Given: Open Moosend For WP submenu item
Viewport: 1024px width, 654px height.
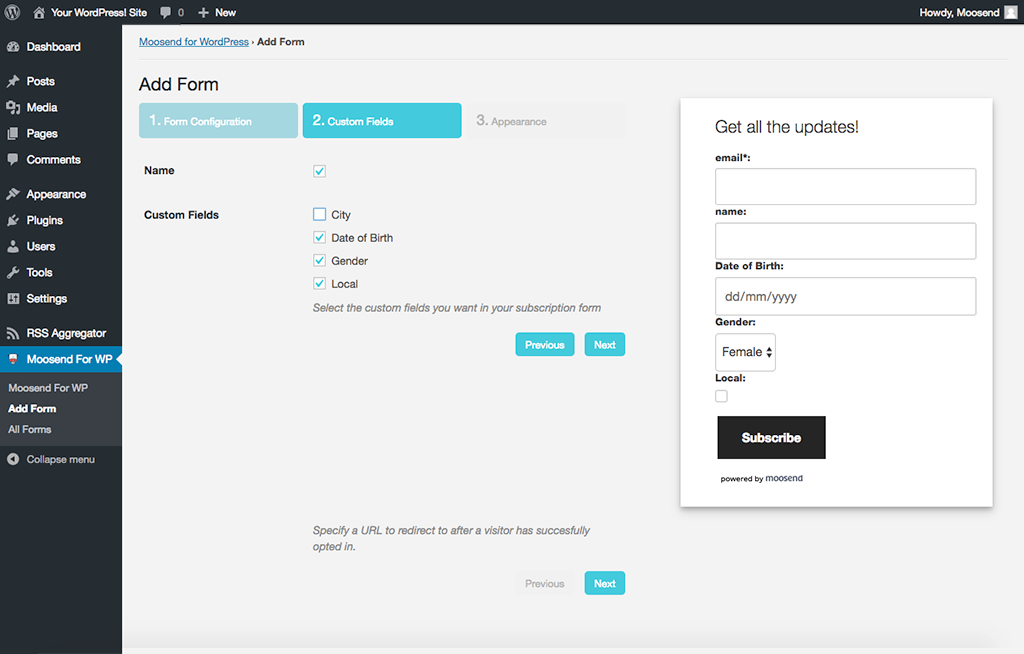Looking at the screenshot, I should pyautogui.click(x=48, y=387).
